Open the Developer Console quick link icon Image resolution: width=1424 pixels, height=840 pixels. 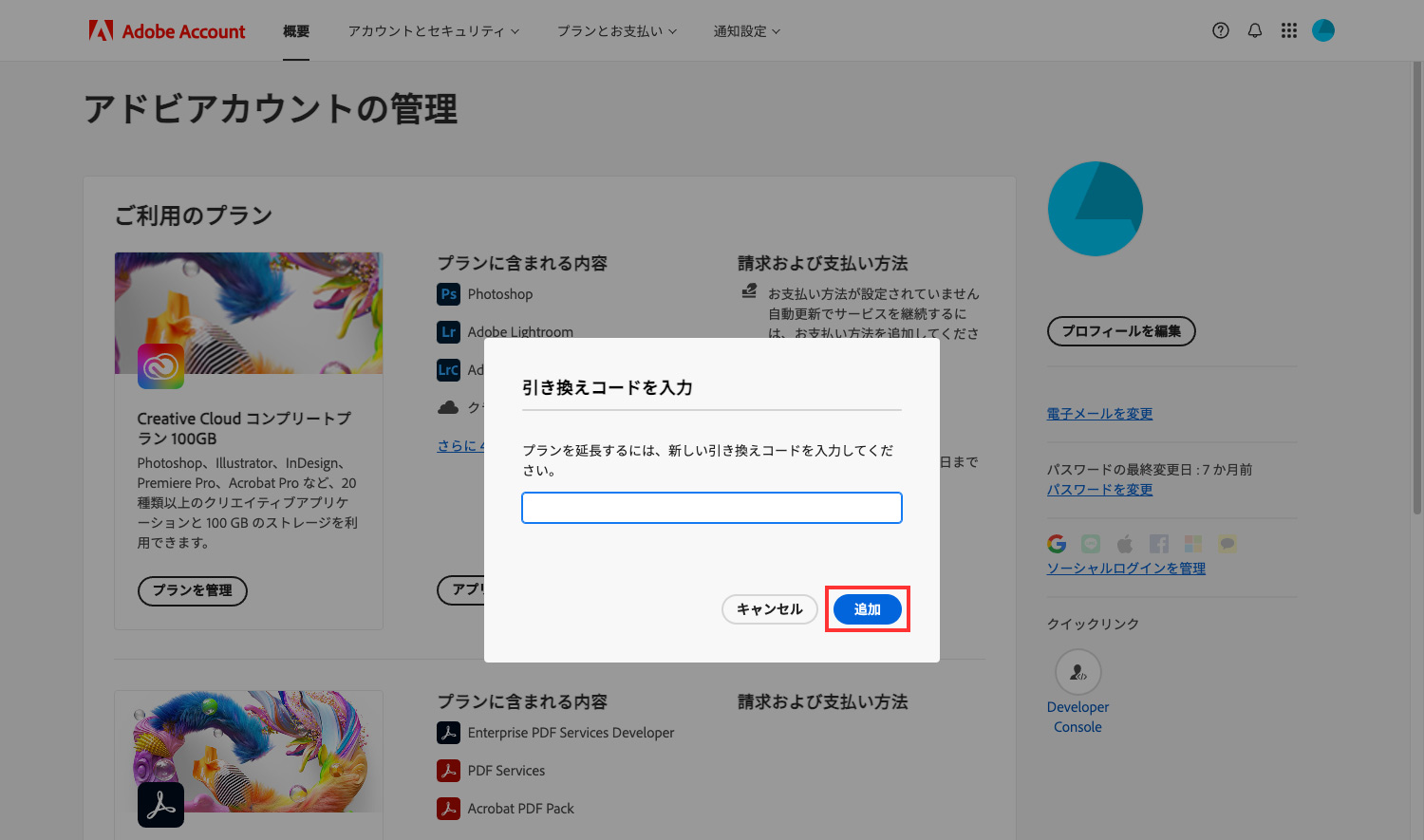click(x=1078, y=672)
